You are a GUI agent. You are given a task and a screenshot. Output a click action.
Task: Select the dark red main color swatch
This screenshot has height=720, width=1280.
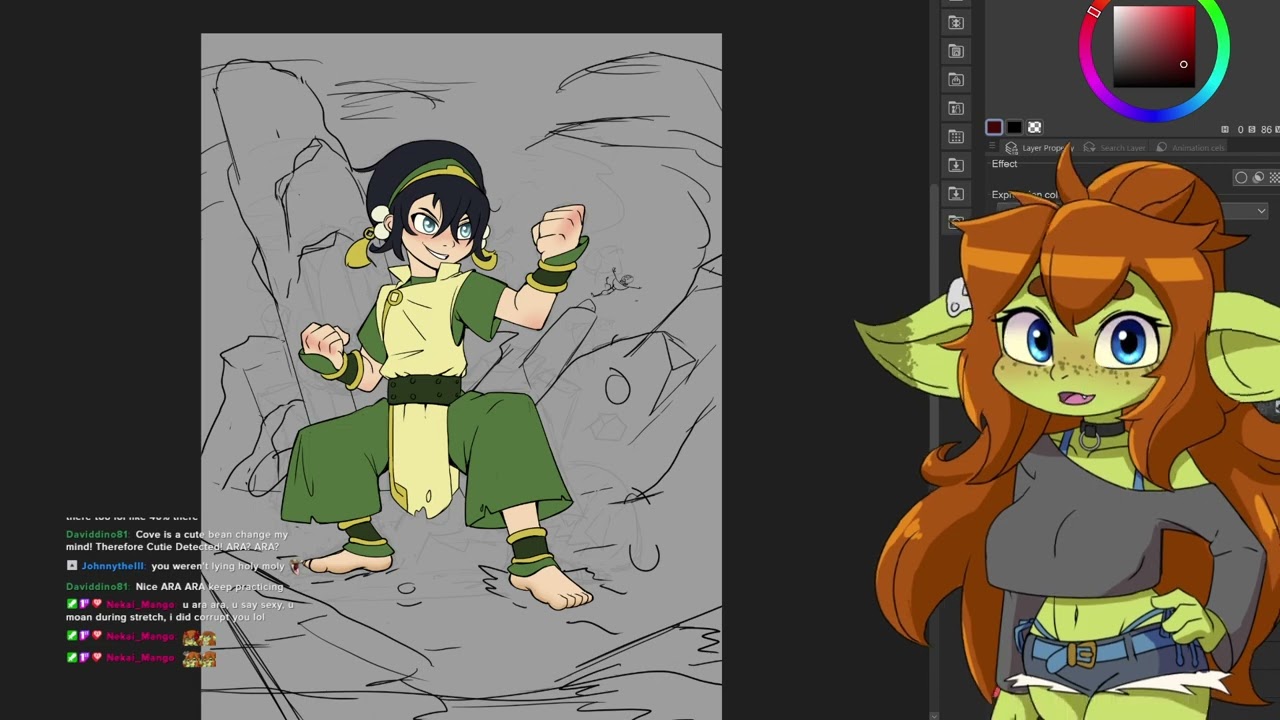pyautogui.click(x=994, y=127)
